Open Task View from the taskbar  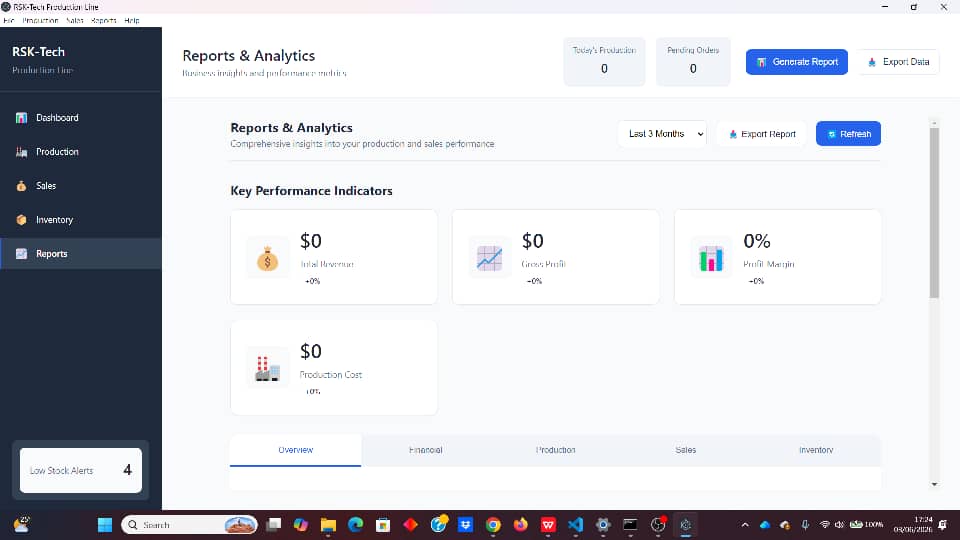274,525
